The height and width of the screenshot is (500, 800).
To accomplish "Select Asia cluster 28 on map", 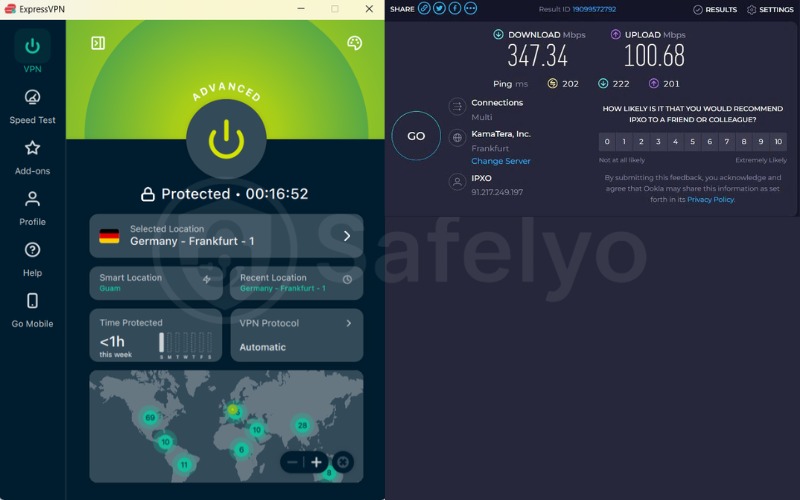I will tap(302, 425).
